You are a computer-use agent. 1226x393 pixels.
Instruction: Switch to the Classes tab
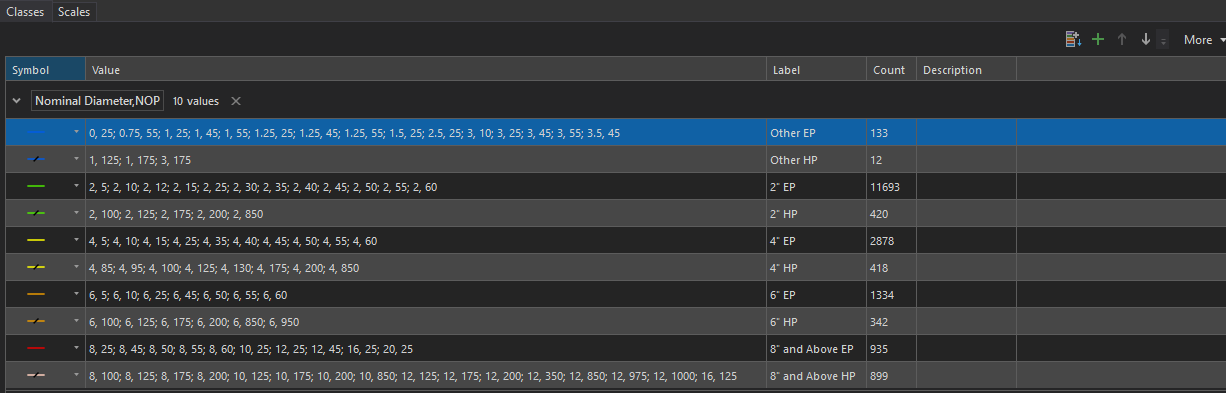pyautogui.click(x=25, y=11)
